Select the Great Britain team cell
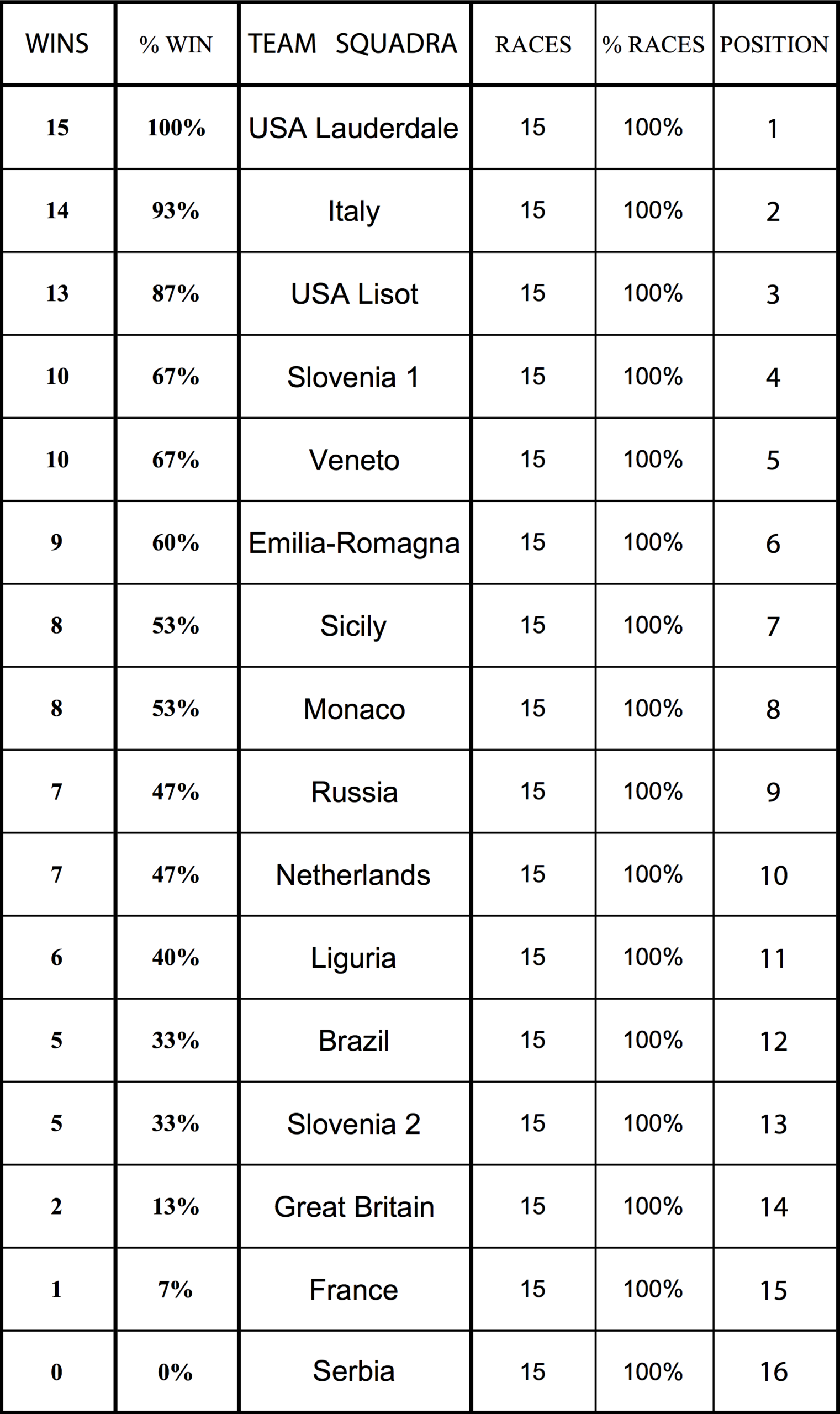The width and height of the screenshot is (840, 1414). click(355, 1207)
